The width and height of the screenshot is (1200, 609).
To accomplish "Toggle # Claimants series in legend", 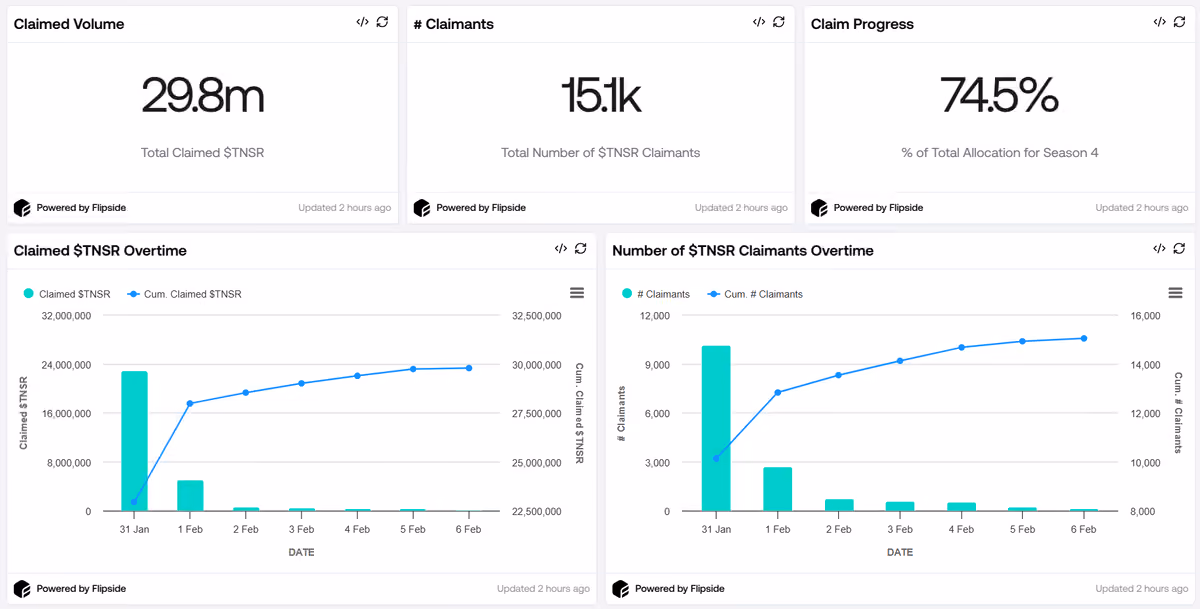I will 655,294.
